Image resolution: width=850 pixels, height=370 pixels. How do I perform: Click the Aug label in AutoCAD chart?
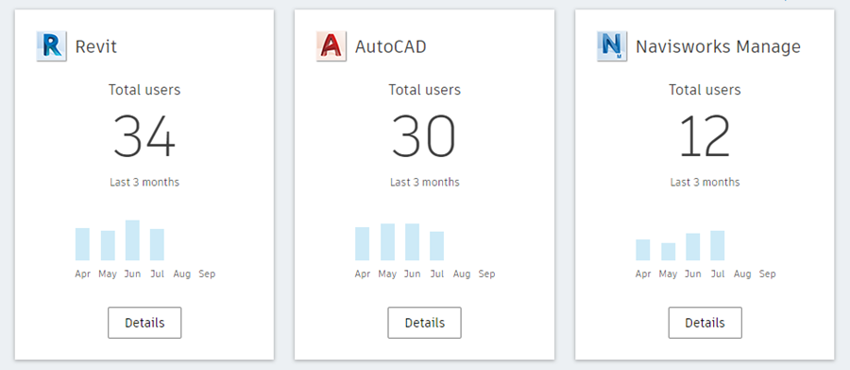462,274
